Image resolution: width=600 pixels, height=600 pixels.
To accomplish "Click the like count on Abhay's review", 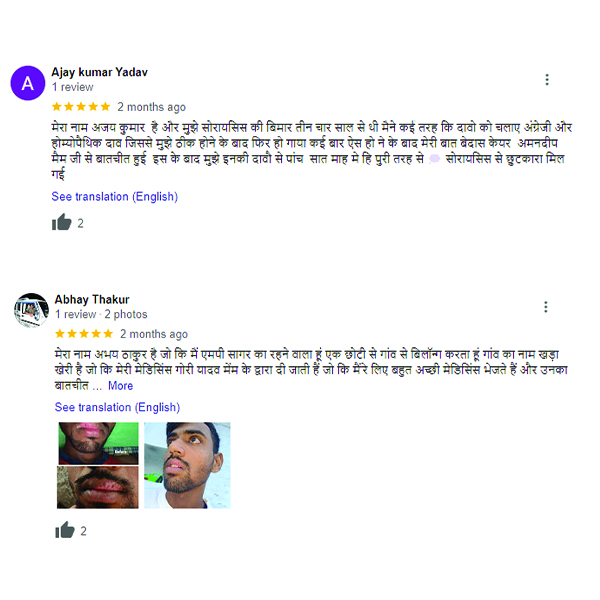I will coord(83,531).
